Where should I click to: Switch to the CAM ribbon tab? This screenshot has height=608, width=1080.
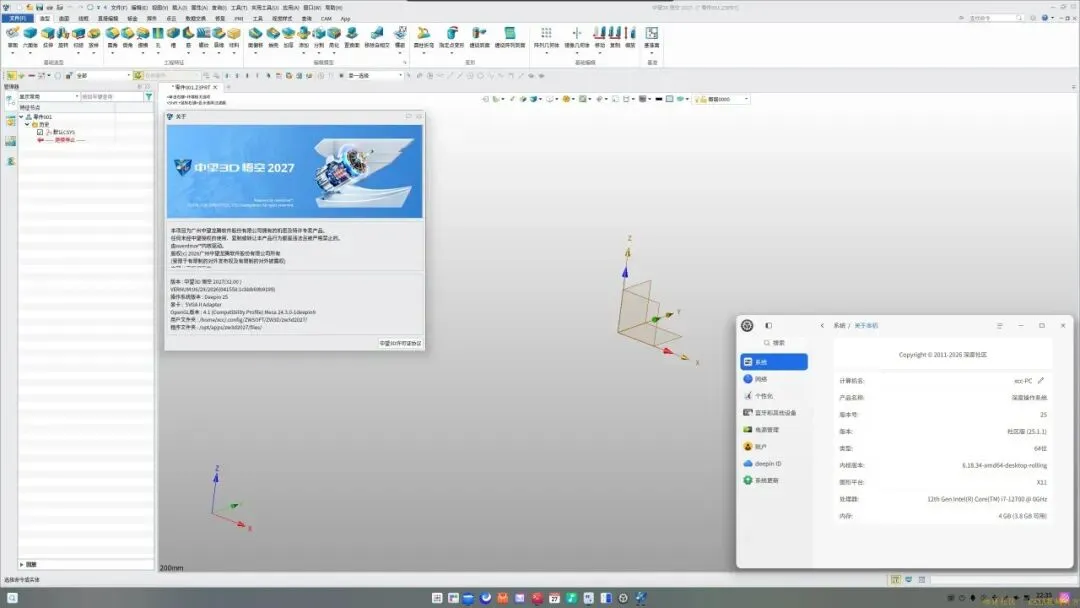(x=326, y=19)
